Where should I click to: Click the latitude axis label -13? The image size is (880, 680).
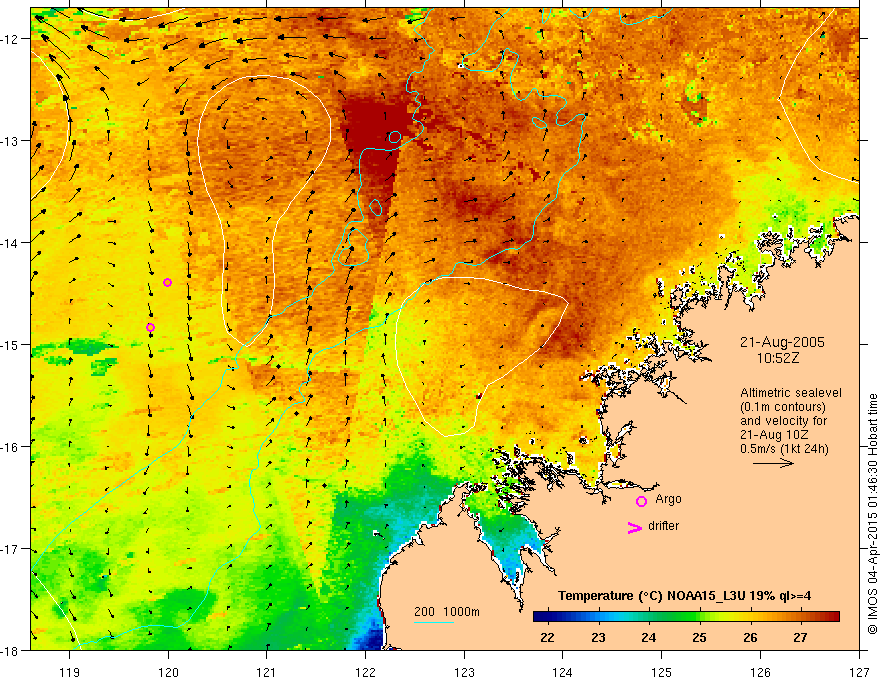tap(11, 141)
